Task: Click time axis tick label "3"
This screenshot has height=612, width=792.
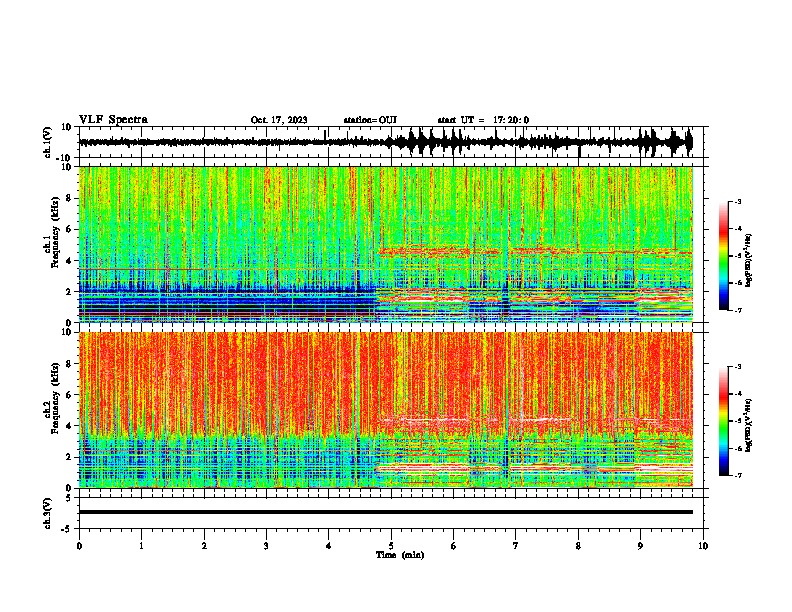Action: point(266,545)
